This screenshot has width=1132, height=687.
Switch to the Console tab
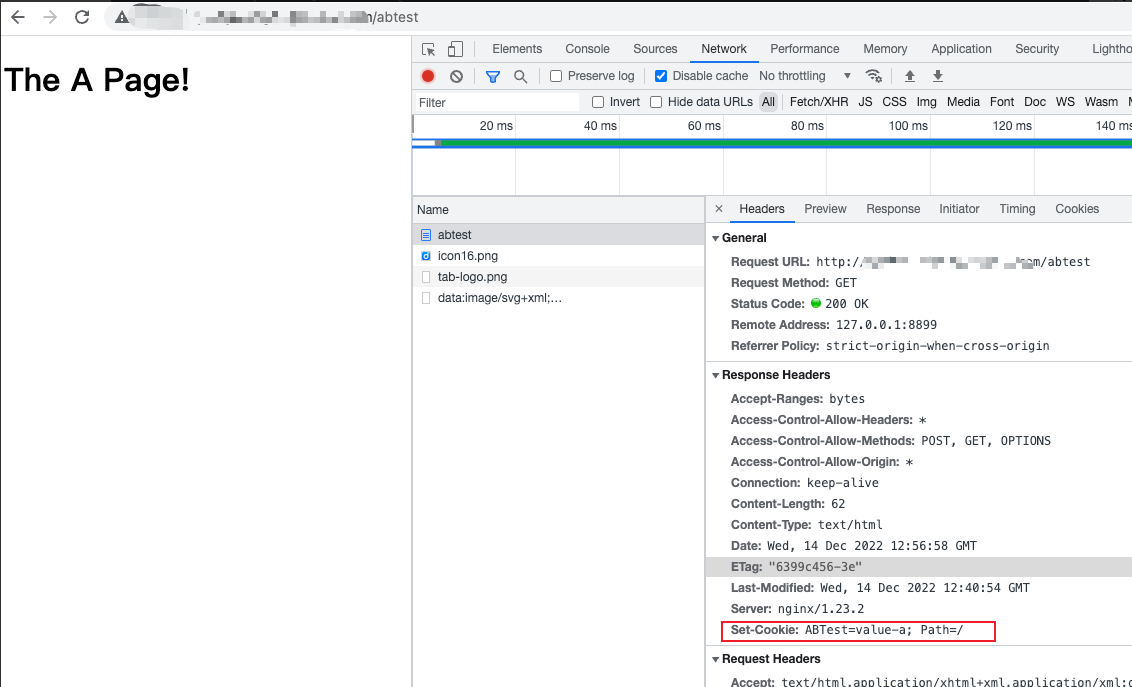point(587,49)
